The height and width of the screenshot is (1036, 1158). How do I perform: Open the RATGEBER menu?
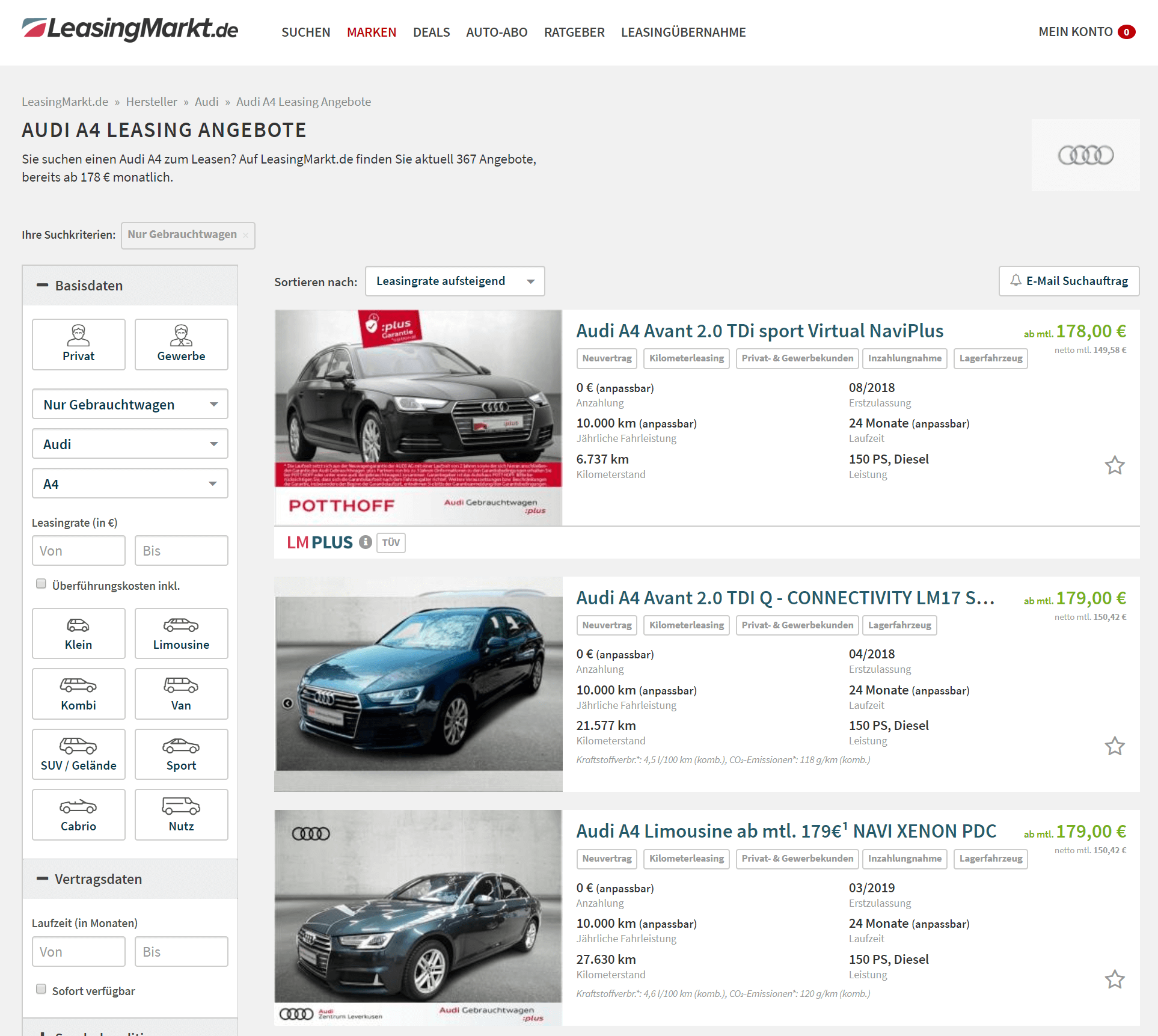574,32
